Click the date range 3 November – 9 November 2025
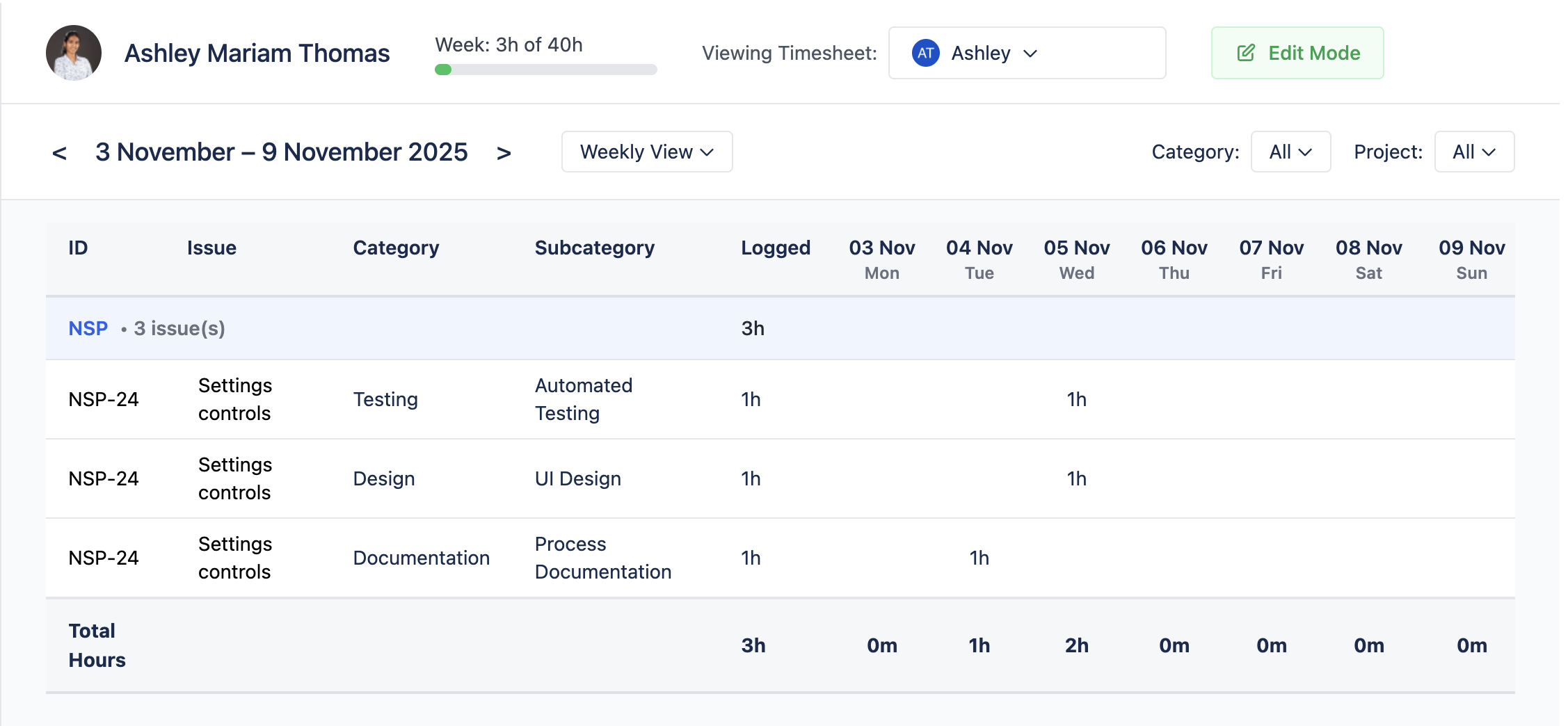The width and height of the screenshot is (1568, 726). coord(282,152)
